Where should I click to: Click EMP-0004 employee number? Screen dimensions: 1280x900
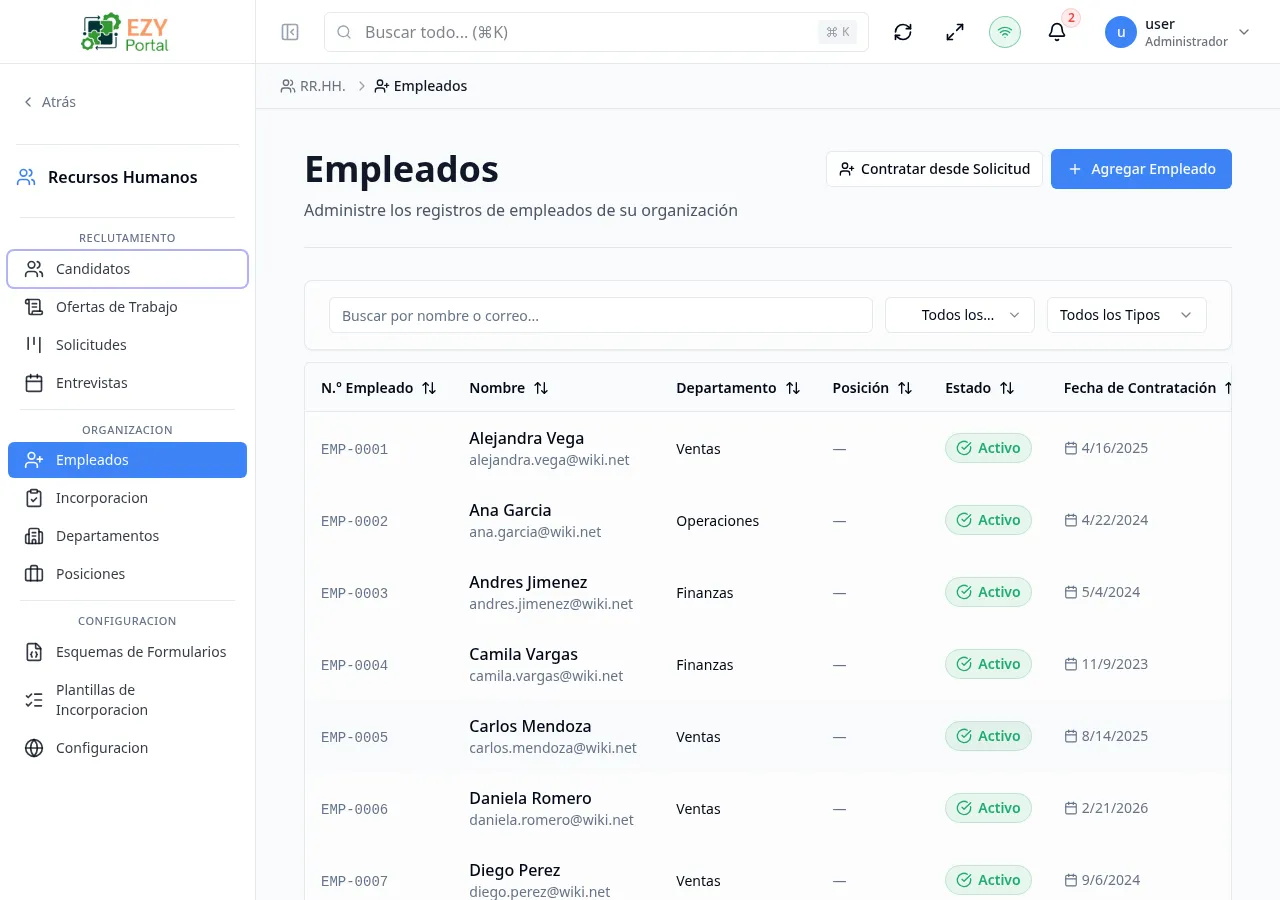354,665
